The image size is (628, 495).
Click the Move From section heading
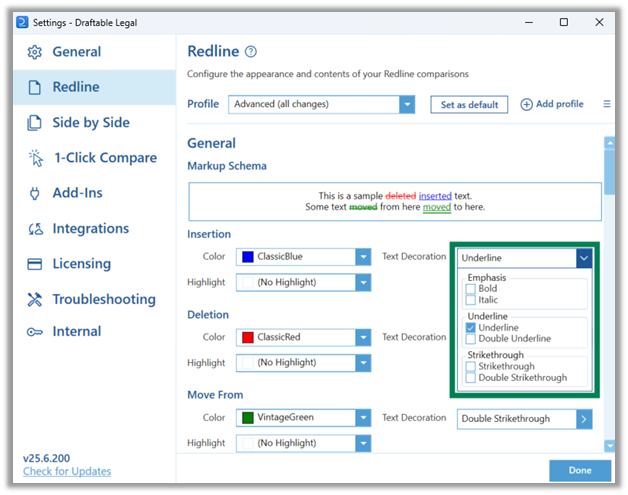215,395
